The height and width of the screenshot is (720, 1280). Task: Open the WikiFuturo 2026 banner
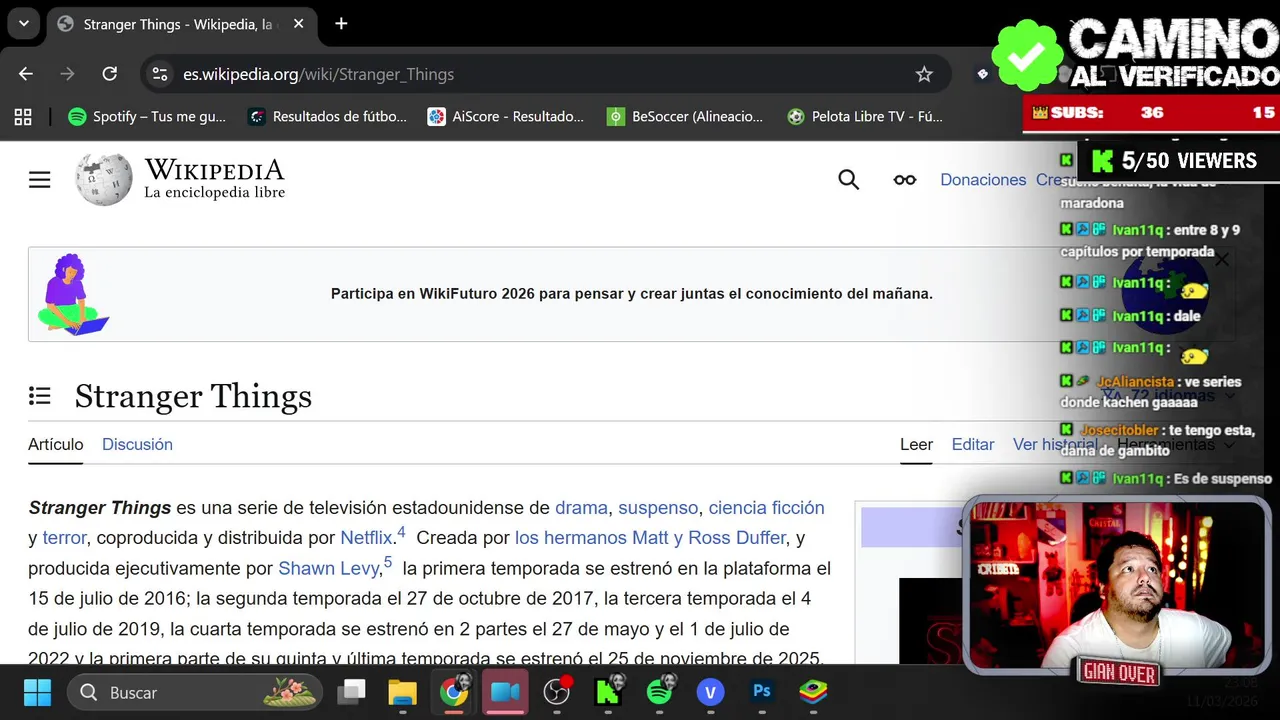coord(631,294)
